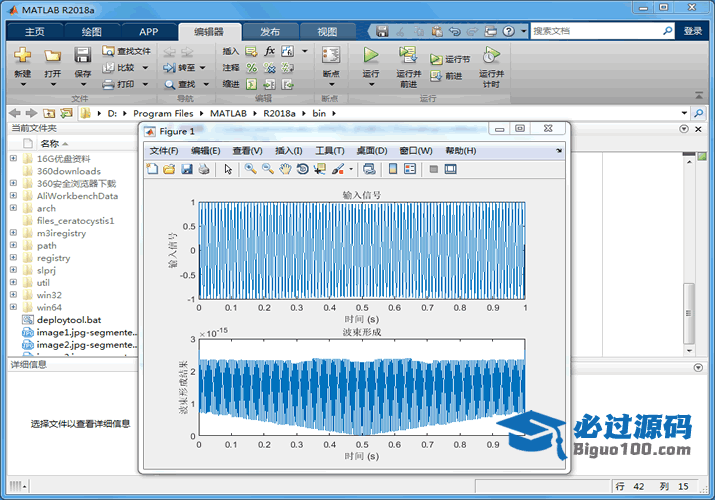This screenshot has width=715, height=500.
Task: Open the address bar path dropdown arrow
Action: [684, 113]
